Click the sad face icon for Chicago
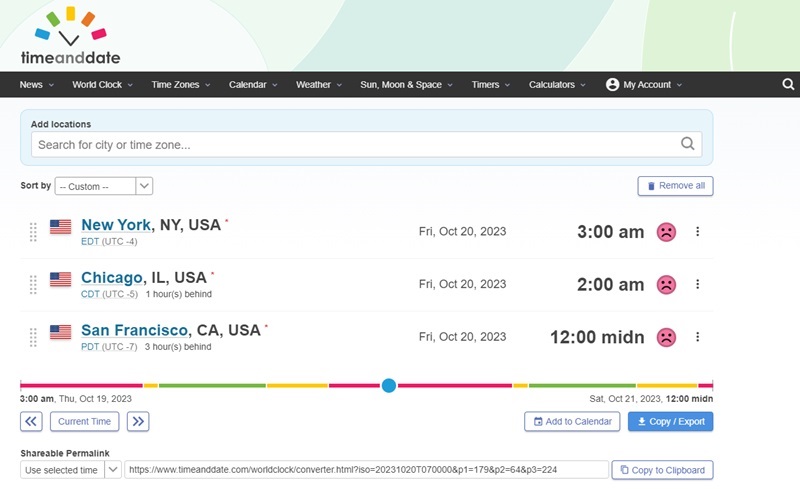The height and width of the screenshot is (489, 800). pyautogui.click(x=665, y=284)
